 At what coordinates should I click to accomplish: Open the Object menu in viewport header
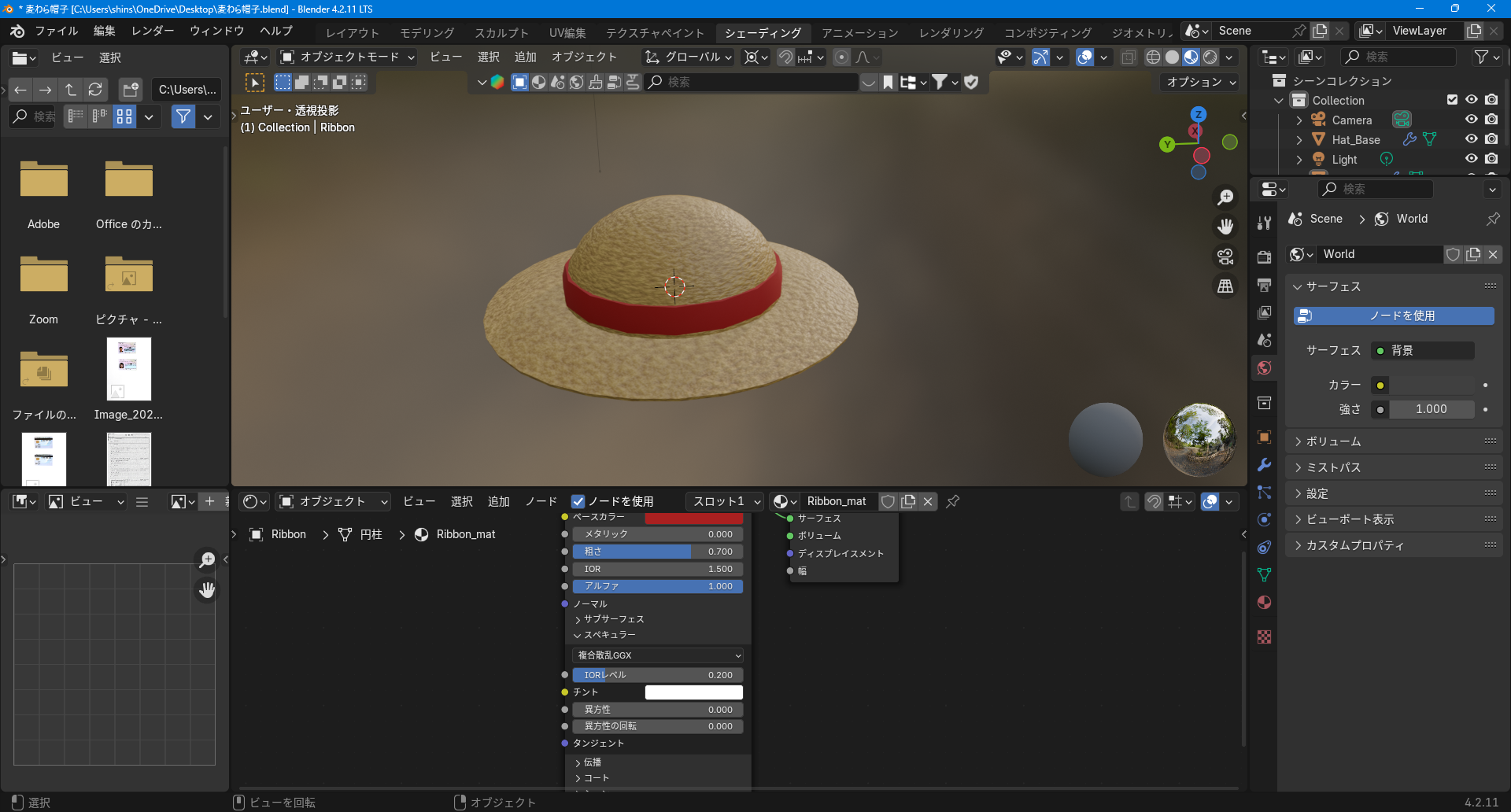pyautogui.click(x=584, y=57)
